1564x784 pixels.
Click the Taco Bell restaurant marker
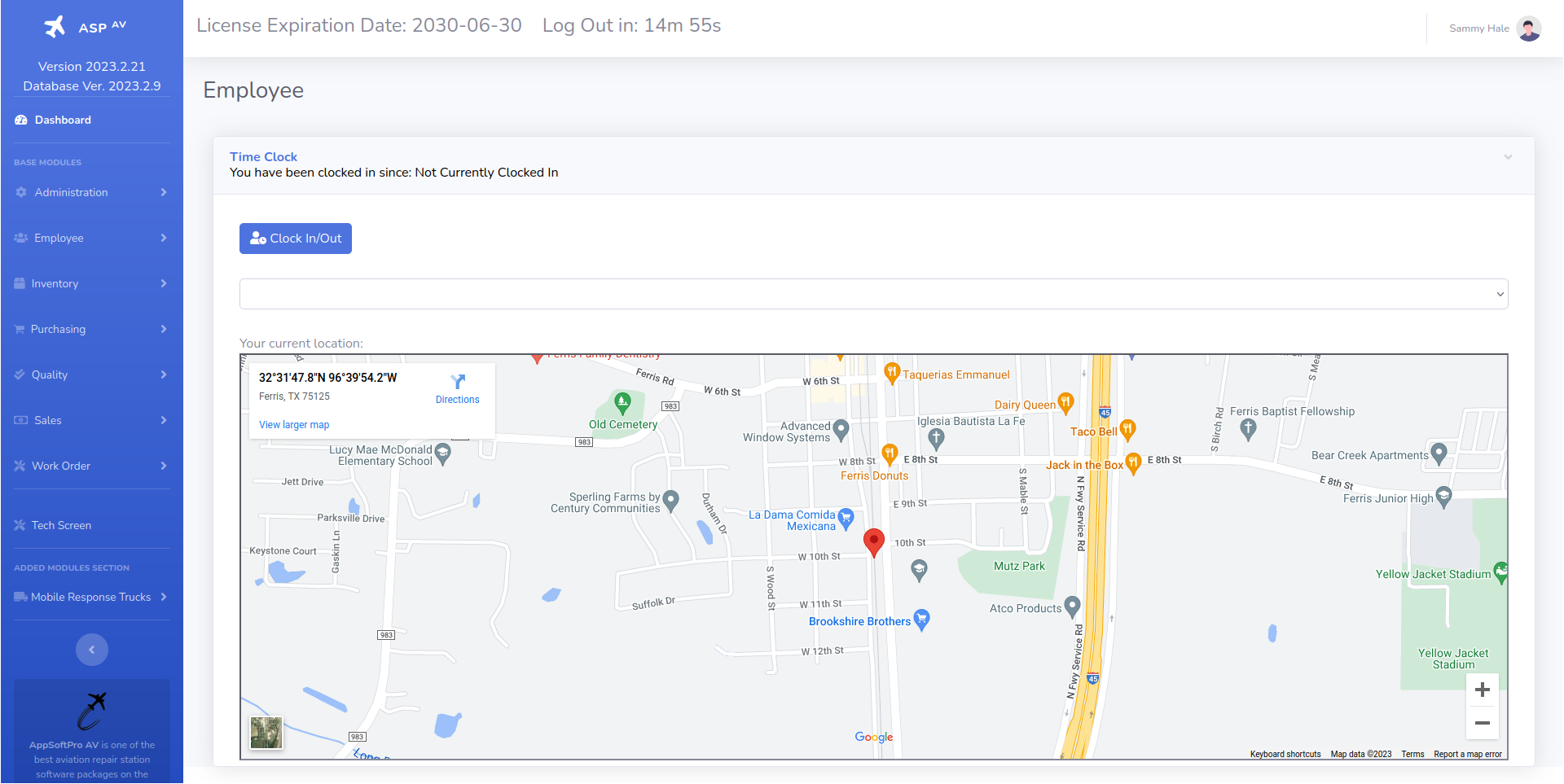click(1127, 428)
